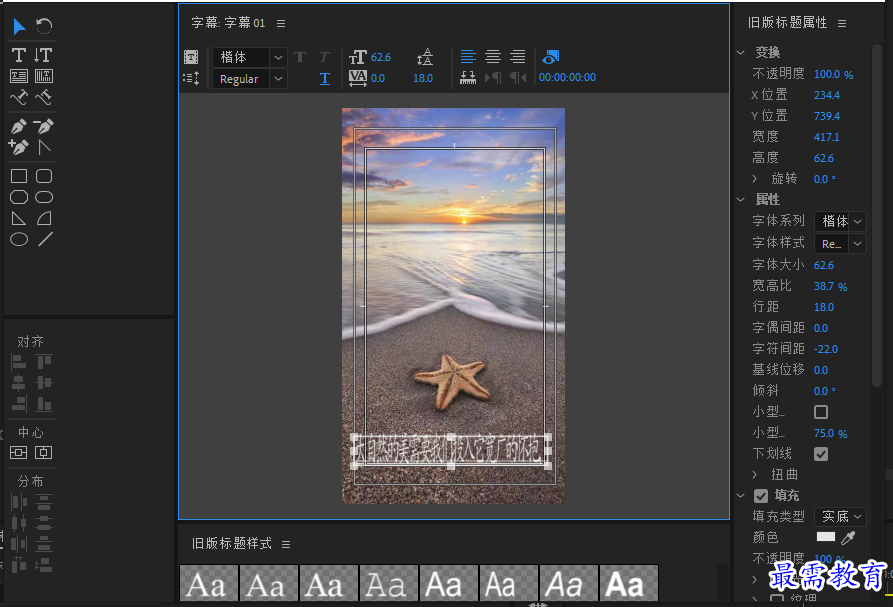Image resolution: width=893 pixels, height=607 pixels.
Task: Select the Ellipse tool
Action: click(19, 239)
